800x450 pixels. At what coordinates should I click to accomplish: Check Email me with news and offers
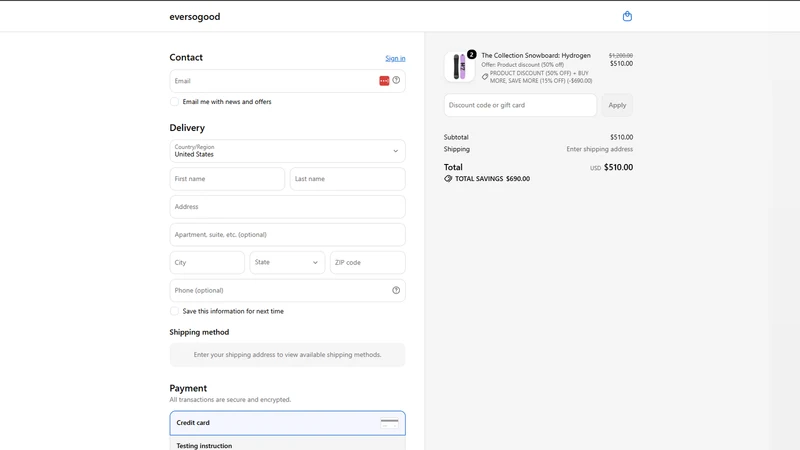[174, 102]
